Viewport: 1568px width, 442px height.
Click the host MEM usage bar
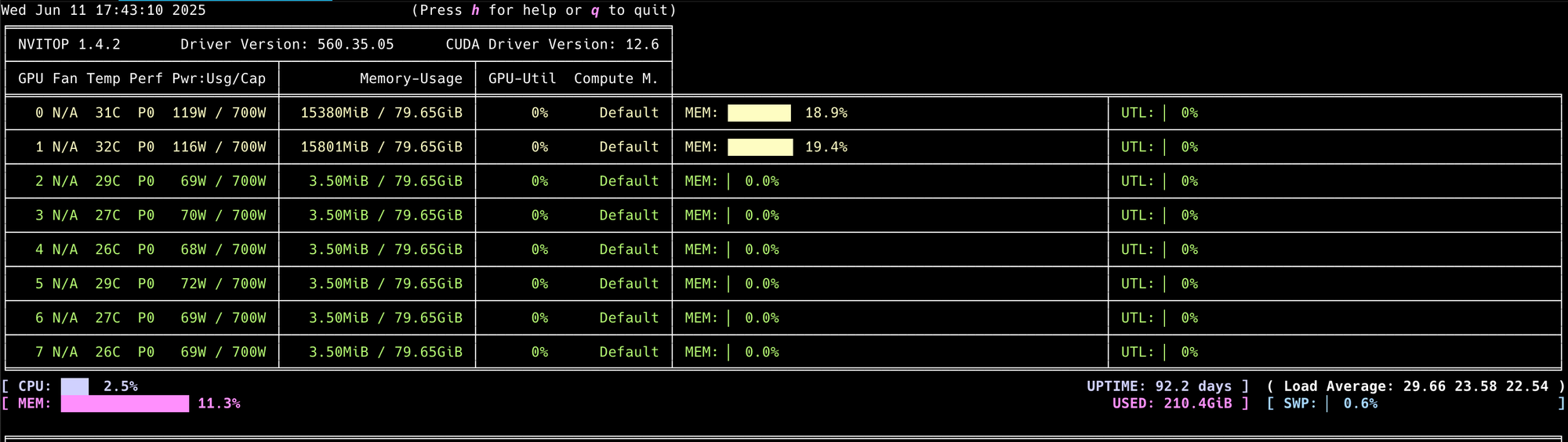[125, 404]
